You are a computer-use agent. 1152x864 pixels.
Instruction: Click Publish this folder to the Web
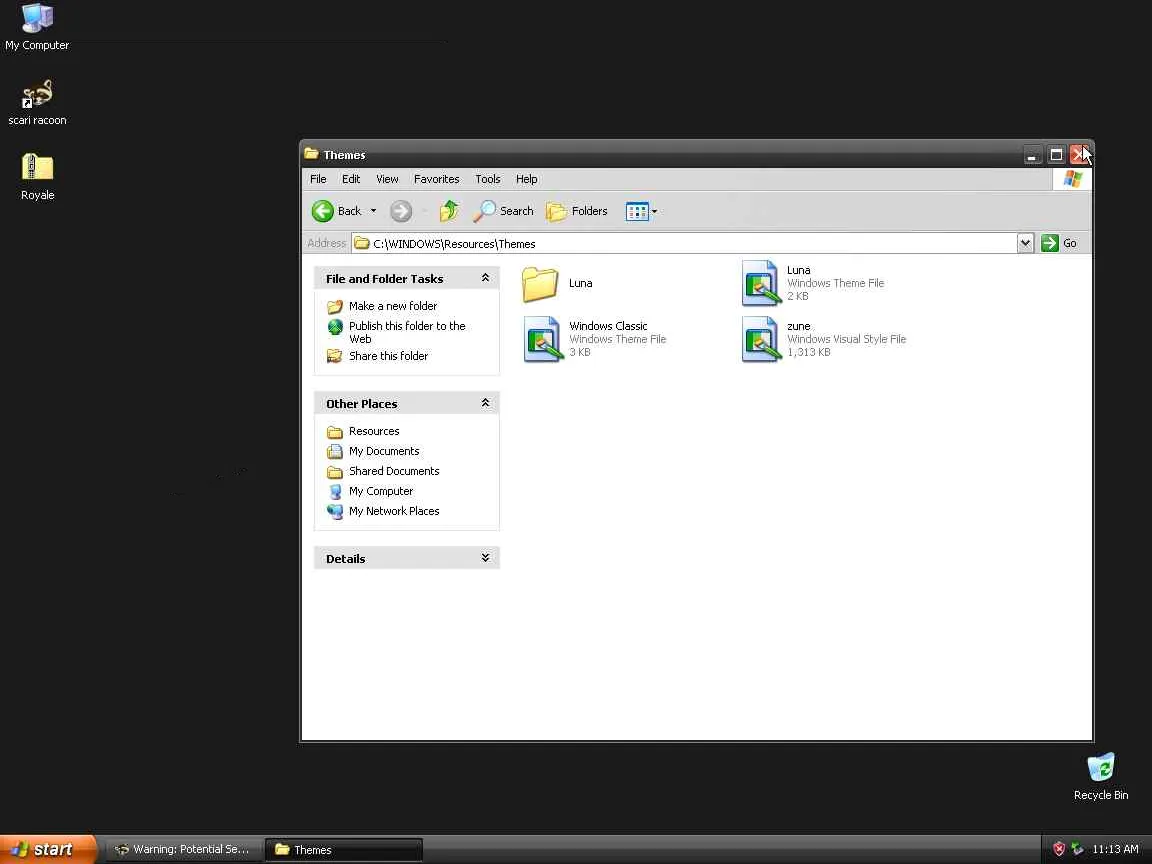(x=407, y=332)
